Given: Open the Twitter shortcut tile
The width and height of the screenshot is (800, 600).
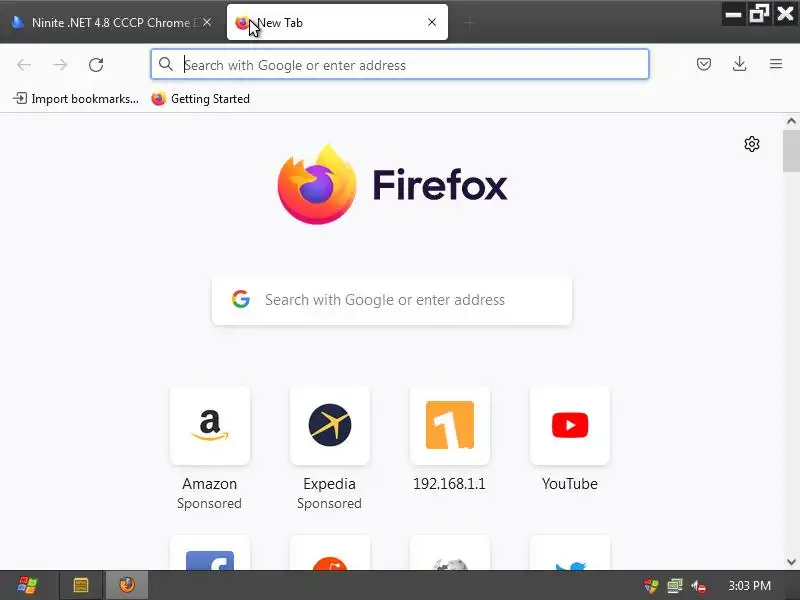Looking at the screenshot, I should (570, 553).
